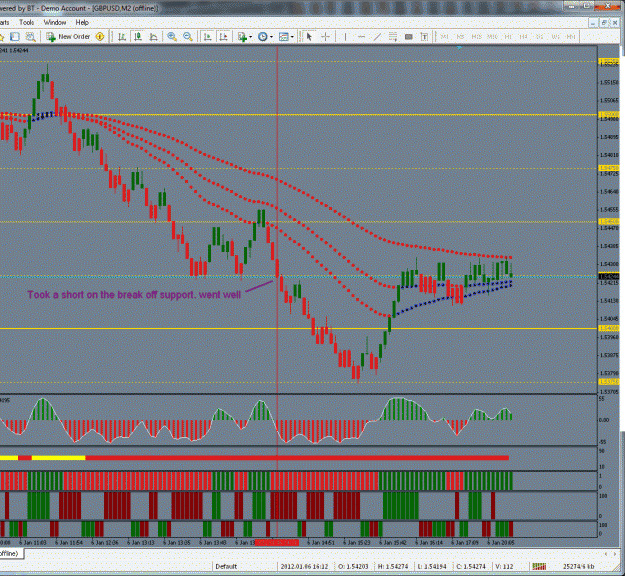This screenshot has height=576, width=625.
Task: Select the trendline drawing tool
Action: click(377, 37)
